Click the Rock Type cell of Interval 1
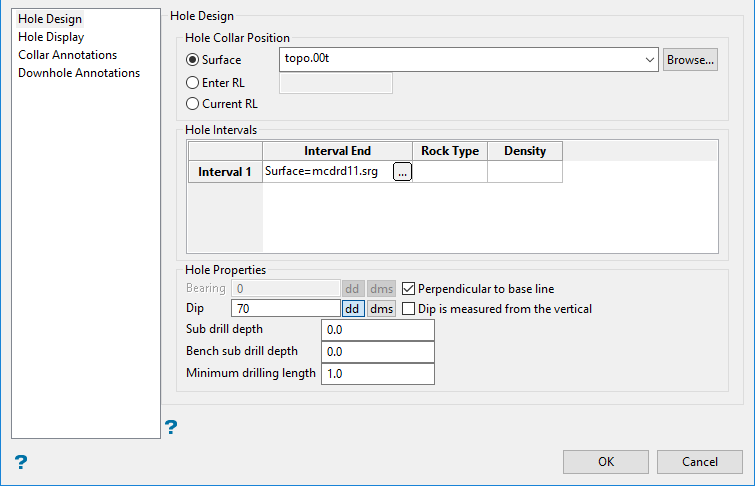The image size is (755, 486). pos(449,172)
